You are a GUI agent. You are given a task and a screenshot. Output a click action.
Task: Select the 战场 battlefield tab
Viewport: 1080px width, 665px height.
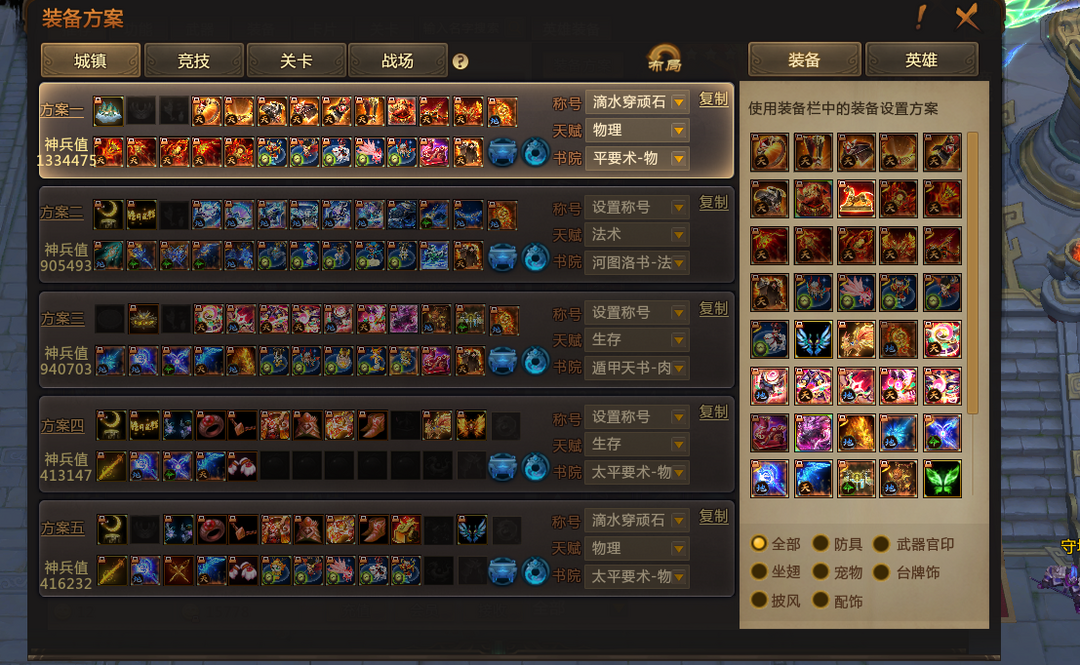coord(398,61)
